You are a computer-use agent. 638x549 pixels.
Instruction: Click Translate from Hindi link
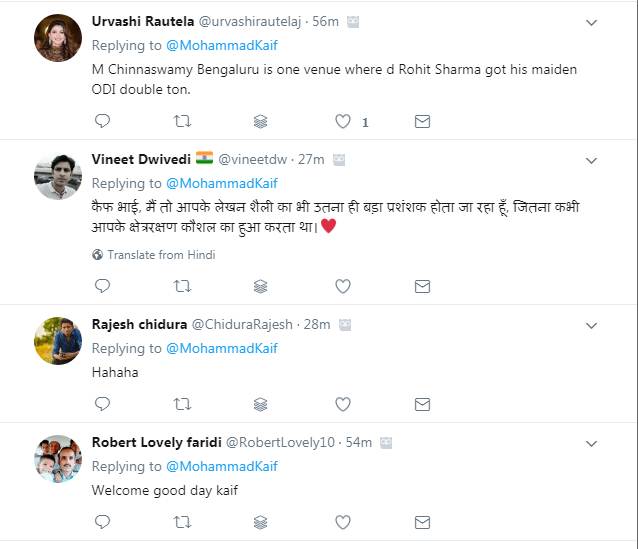tap(160, 255)
